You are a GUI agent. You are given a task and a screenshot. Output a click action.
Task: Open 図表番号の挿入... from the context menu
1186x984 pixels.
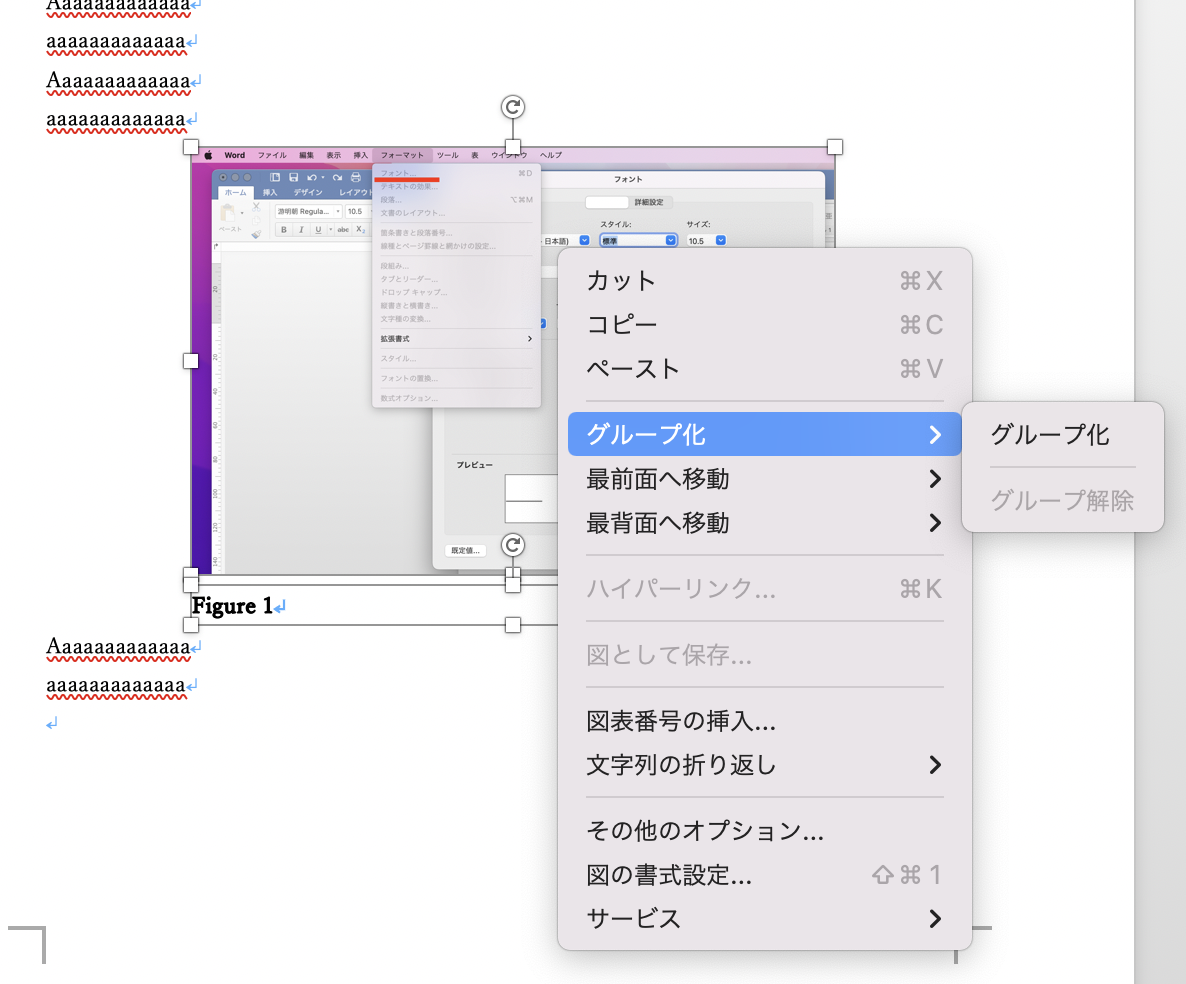[x=765, y=721]
